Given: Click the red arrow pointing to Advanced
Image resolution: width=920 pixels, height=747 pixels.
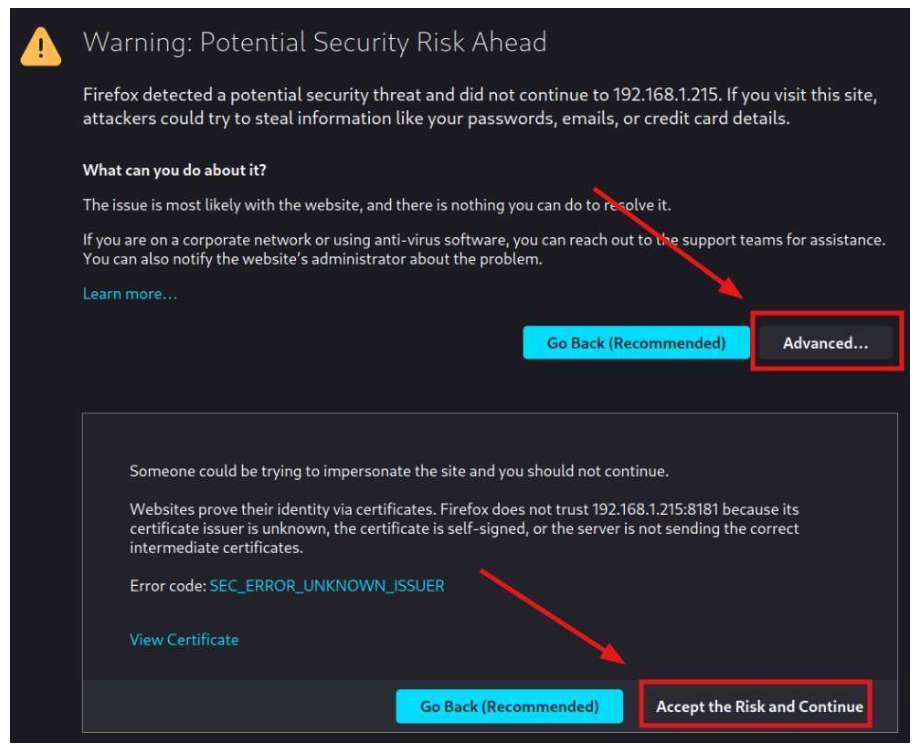Looking at the screenshot, I should coord(669,243).
